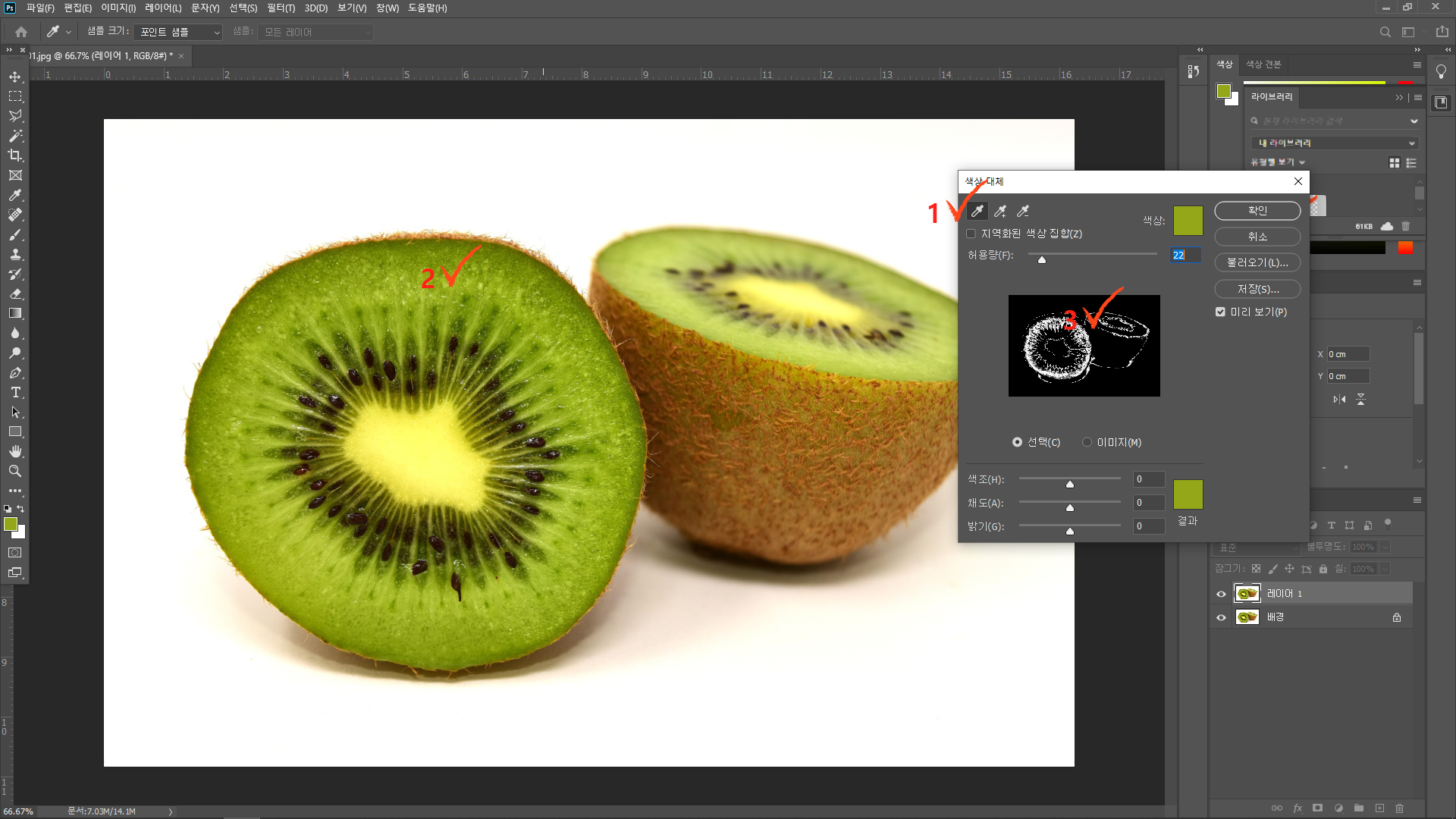The image size is (1456, 819).
Task: Open the sample size dropdown
Action: pyautogui.click(x=178, y=32)
